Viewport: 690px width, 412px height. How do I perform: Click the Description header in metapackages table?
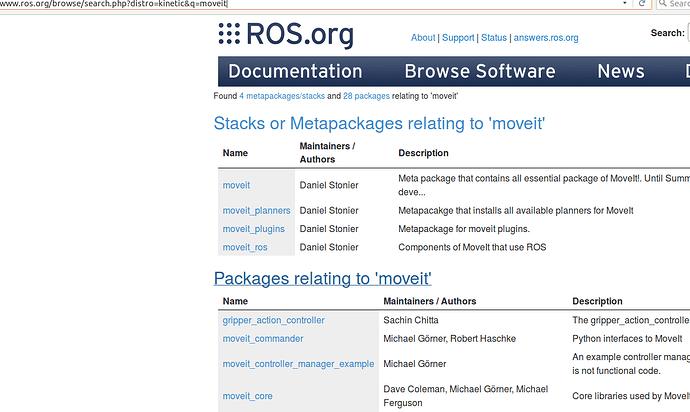pyautogui.click(x=423, y=153)
